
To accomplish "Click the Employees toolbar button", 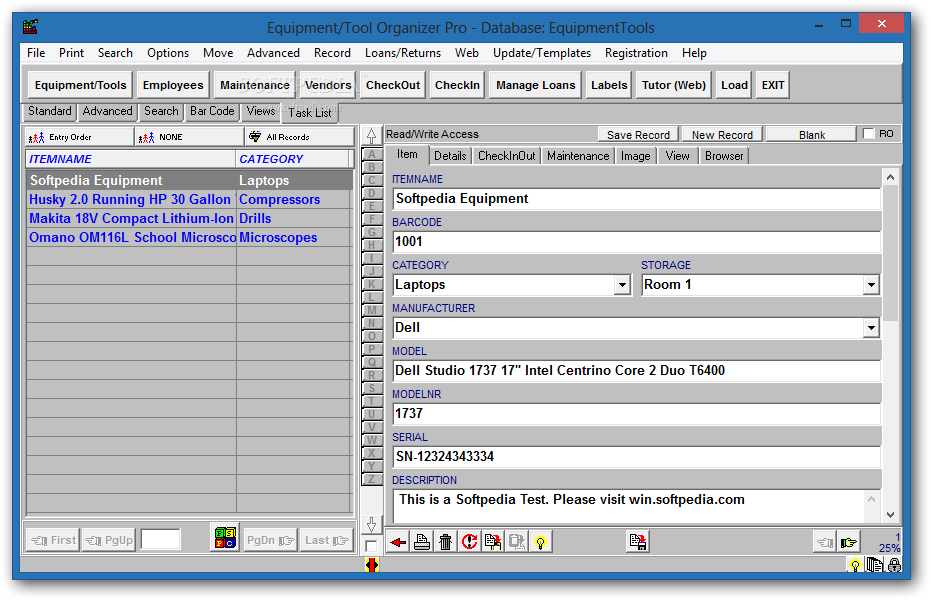I will click(x=173, y=85).
